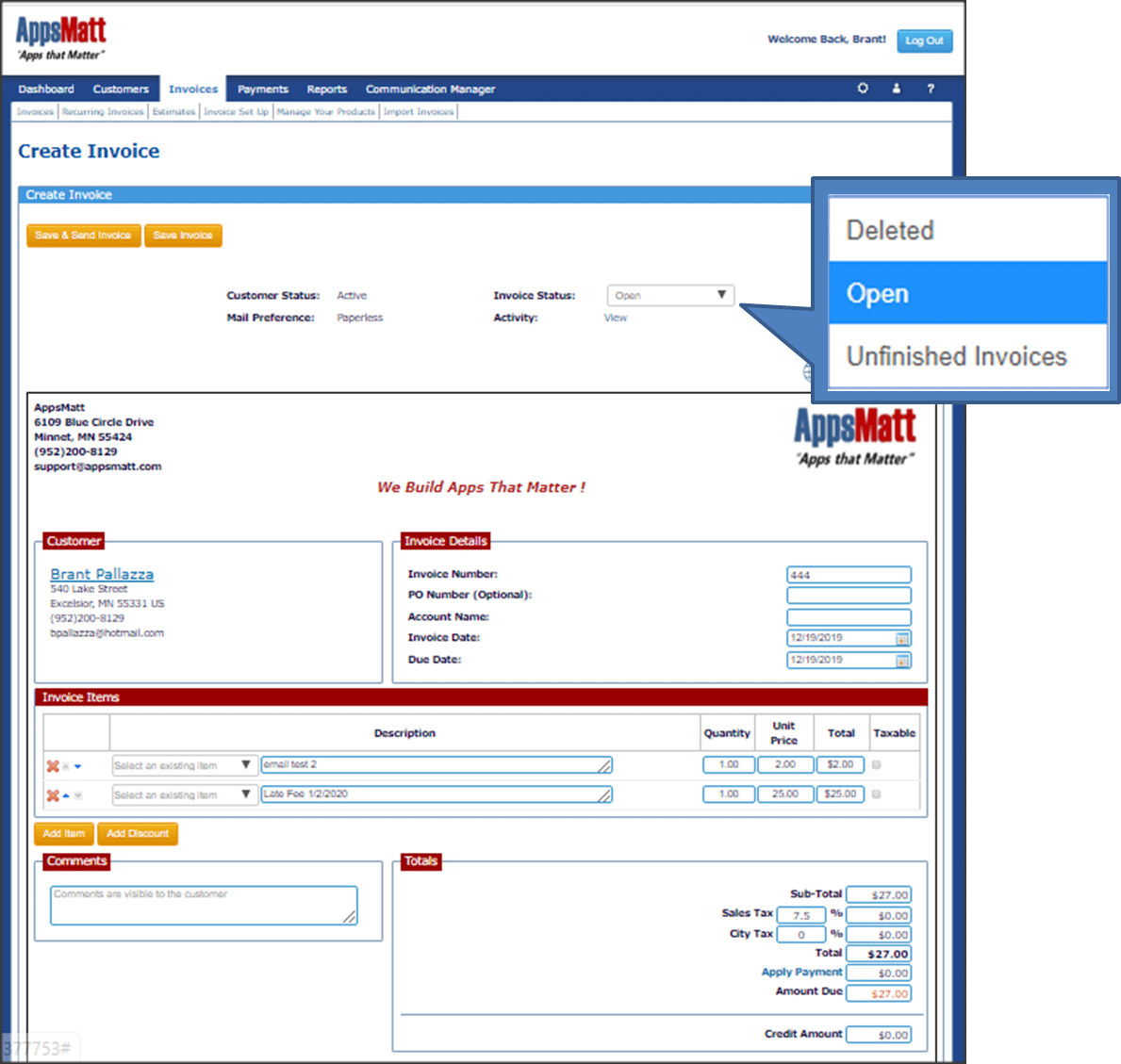Click the PO Number field
Image resolution: width=1121 pixels, height=1064 pixels.
click(x=849, y=596)
